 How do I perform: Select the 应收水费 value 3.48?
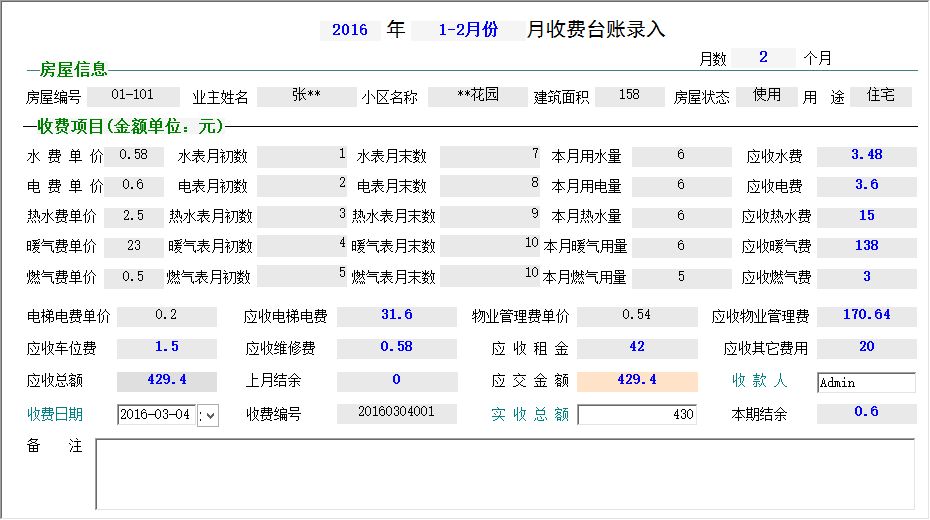pos(866,155)
